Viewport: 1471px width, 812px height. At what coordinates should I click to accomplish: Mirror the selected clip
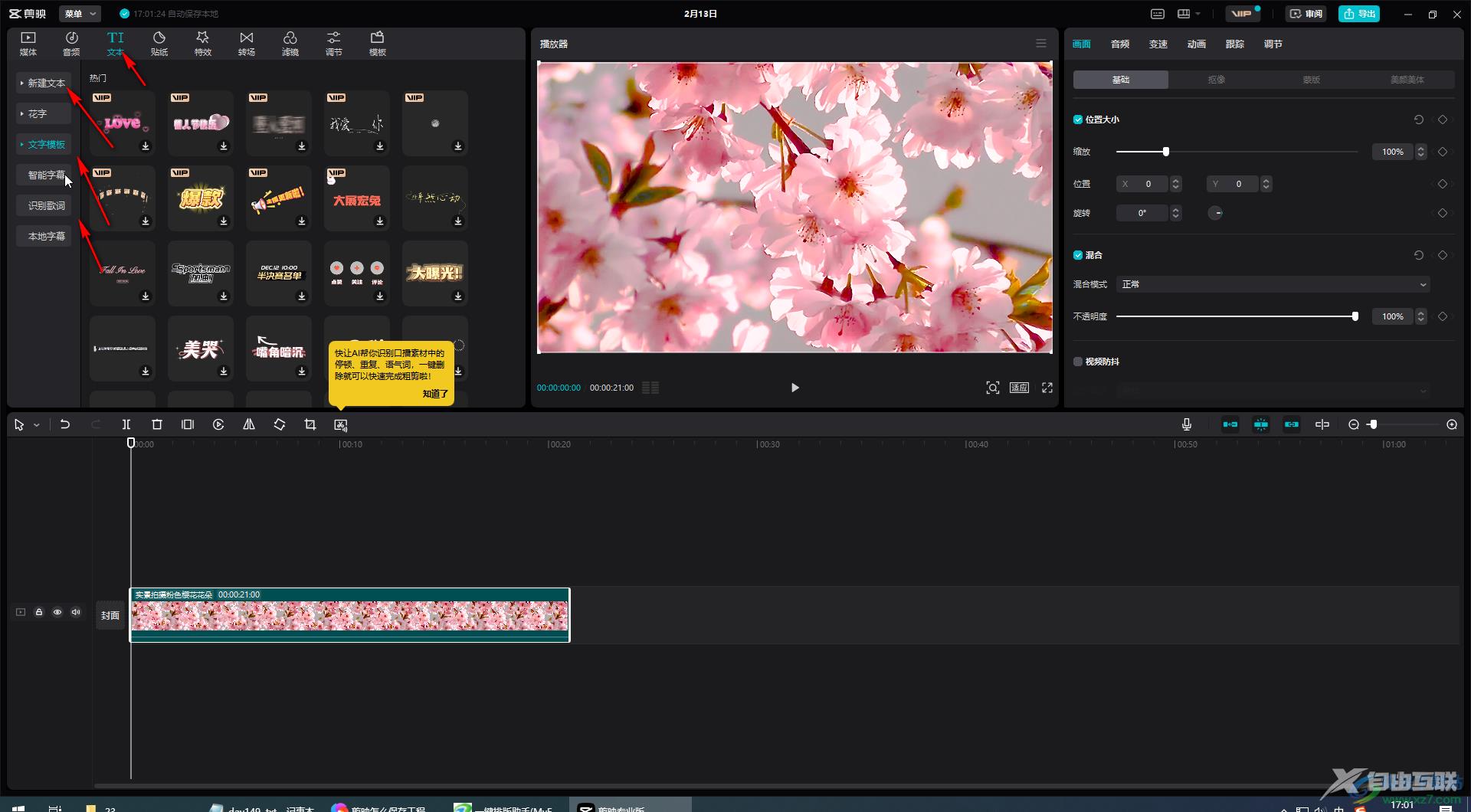tap(249, 424)
